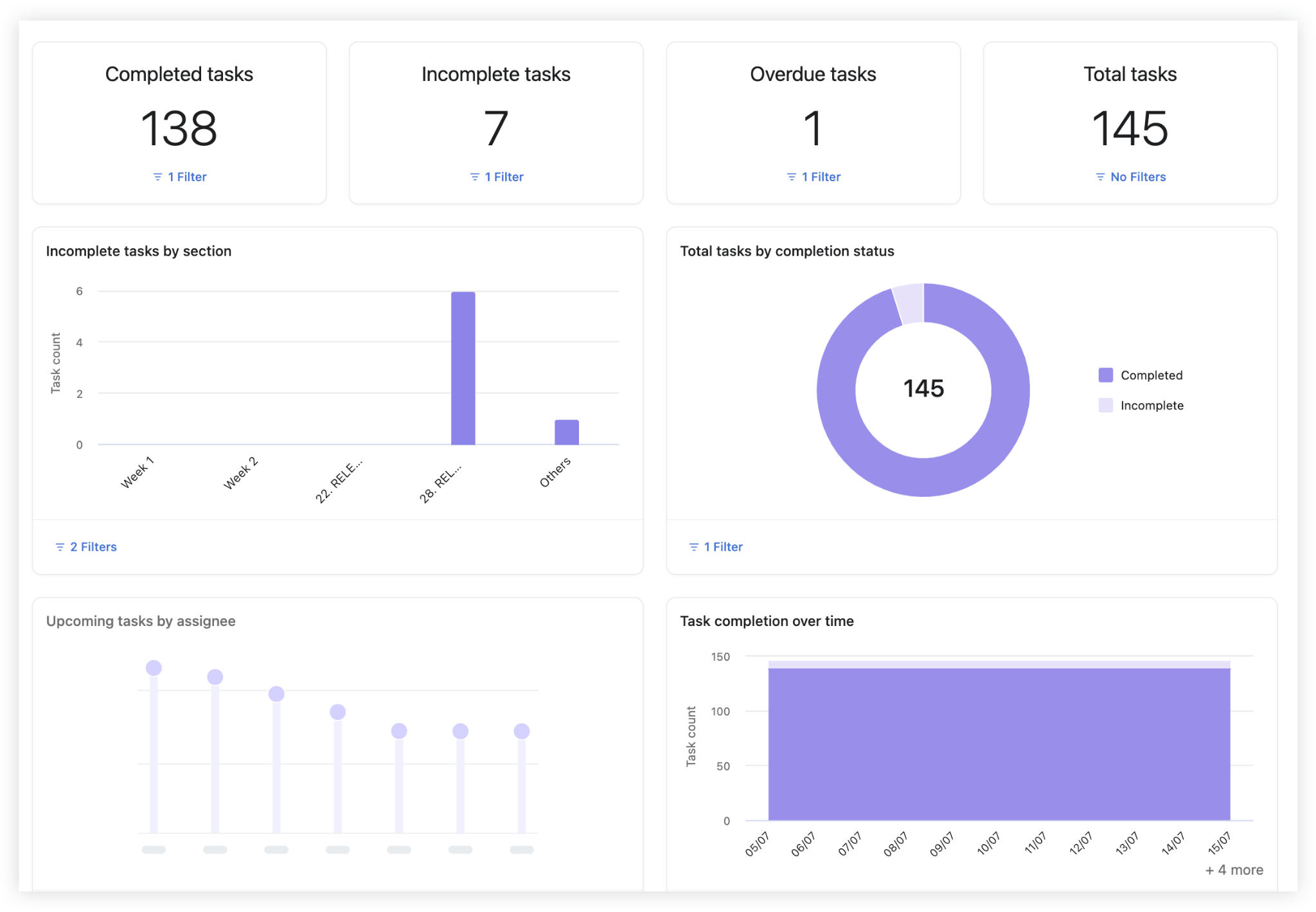Open No Filters link on Total tasks
1316x912 pixels.
click(x=1137, y=177)
